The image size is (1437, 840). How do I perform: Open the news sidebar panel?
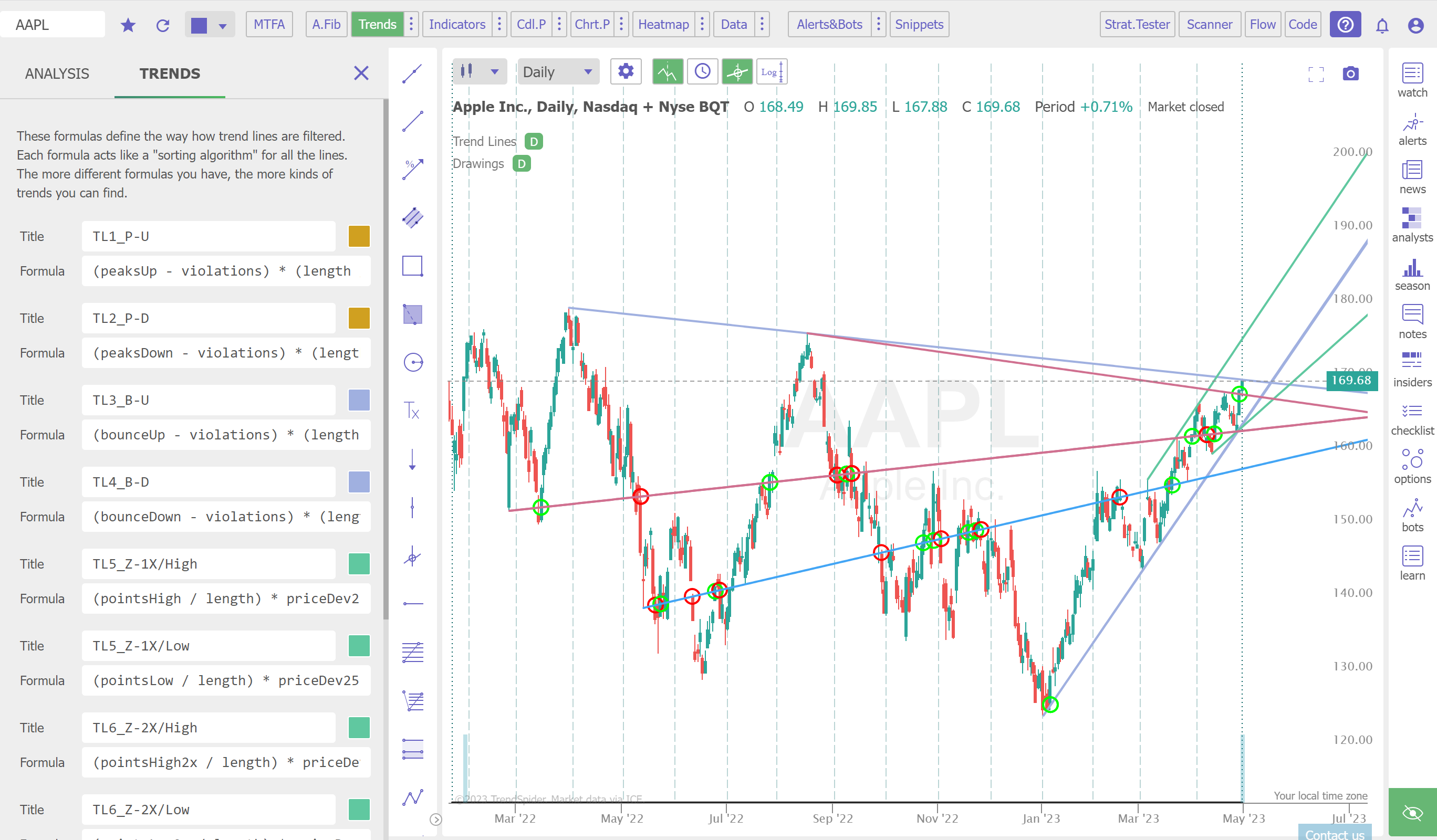click(x=1412, y=177)
